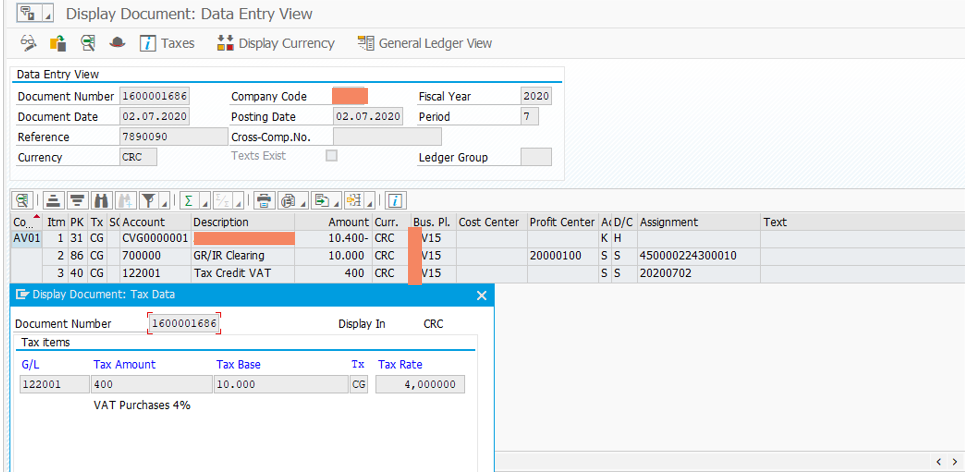Select the Tax Credit VAT description cell
965x473 pixels.
click(x=243, y=272)
